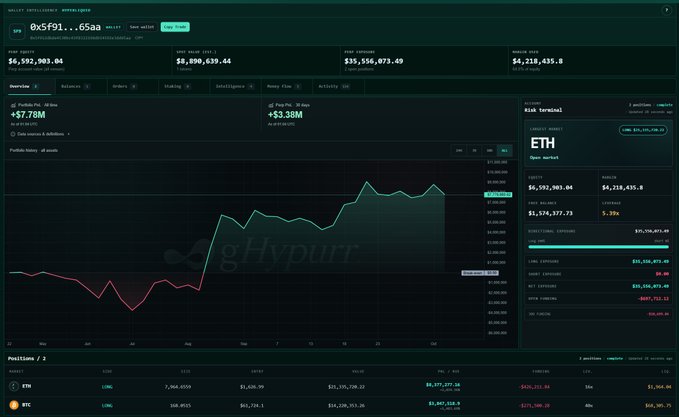Click the BTC liquidation price $68,305.75

(658, 406)
